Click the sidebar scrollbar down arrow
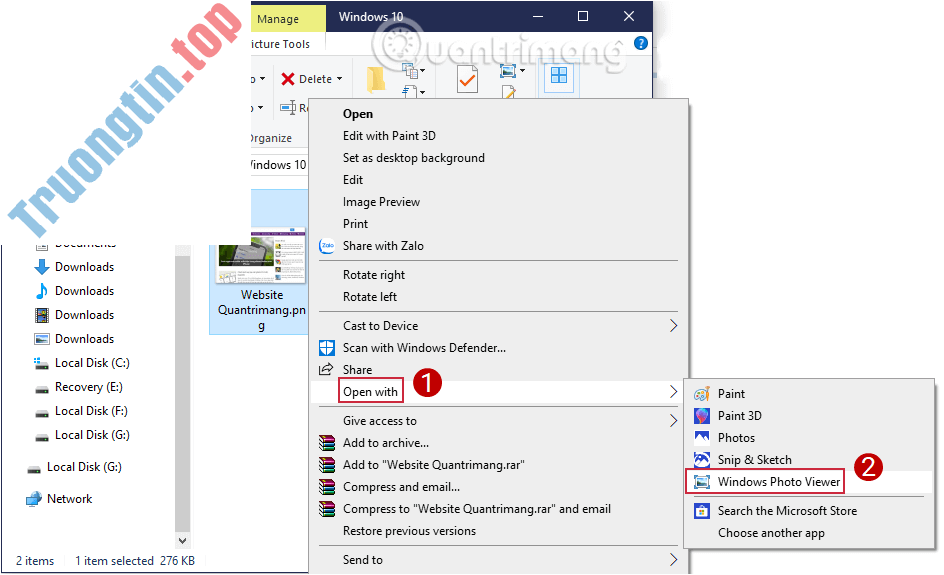Viewport: 944px width, 575px height. (x=182, y=541)
